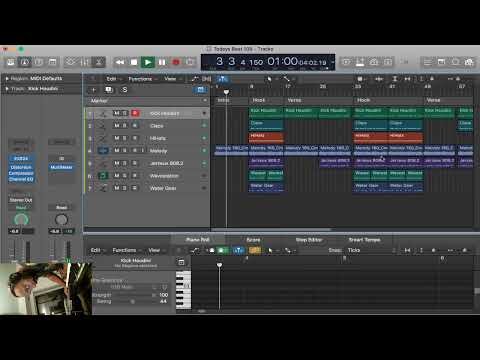Toggle the global Solo S button

point(124,90)
